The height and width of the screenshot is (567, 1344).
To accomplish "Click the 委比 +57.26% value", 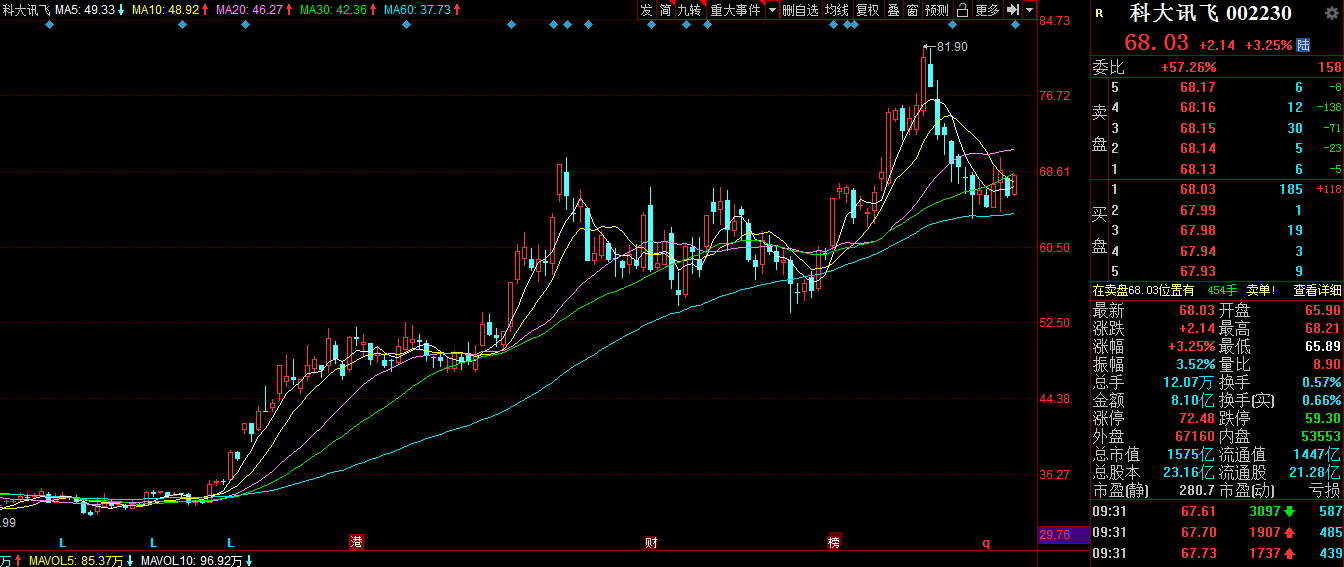I will click(1188, 68).
